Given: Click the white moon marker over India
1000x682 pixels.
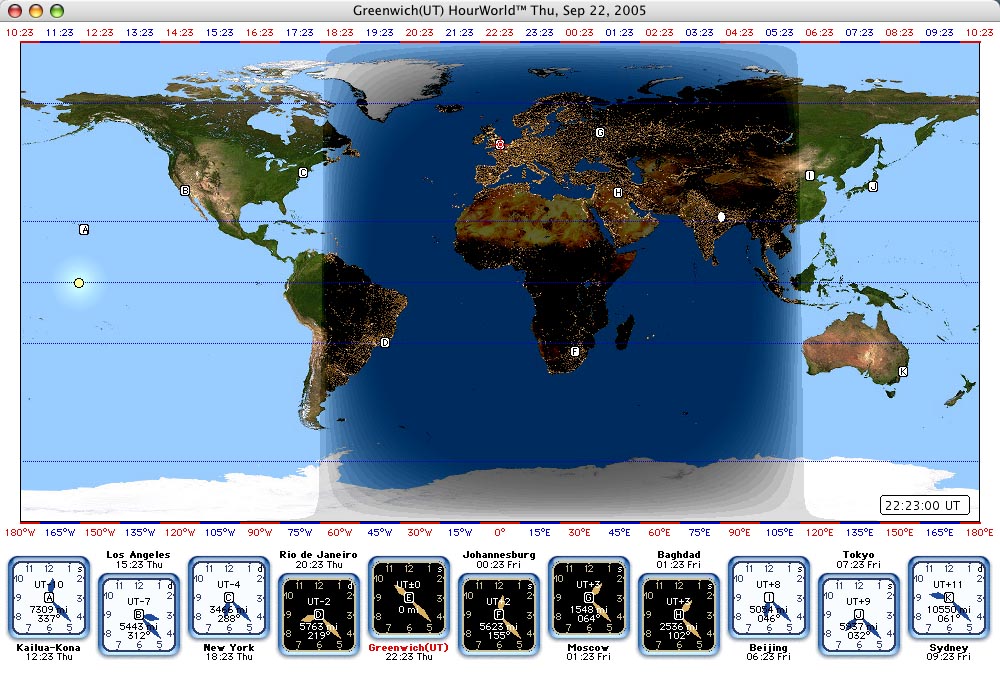Looking at the screenshot, I should [x=721, y=217].
